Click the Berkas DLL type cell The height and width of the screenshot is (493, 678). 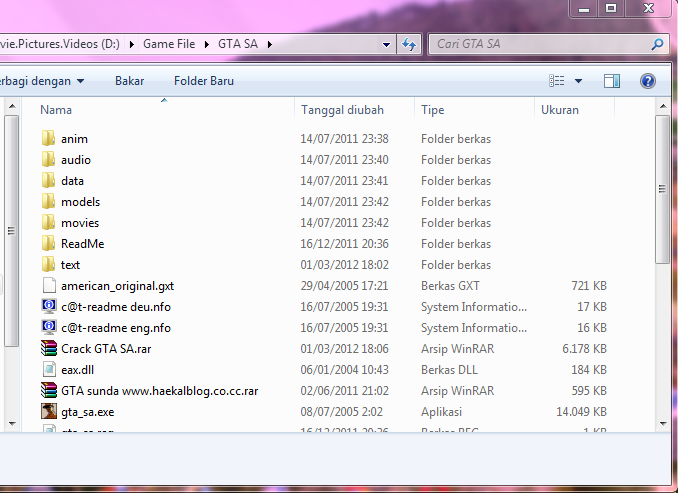(449, 370)
